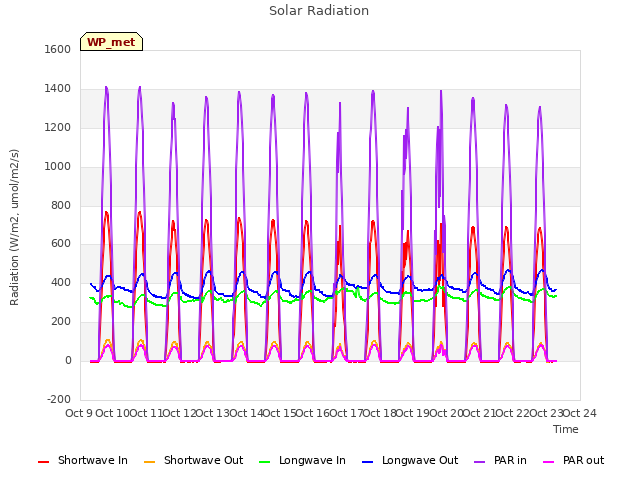Select the PAR in legend entry
This screenshot has width=640, height=480.
click(x=500, y=461)
